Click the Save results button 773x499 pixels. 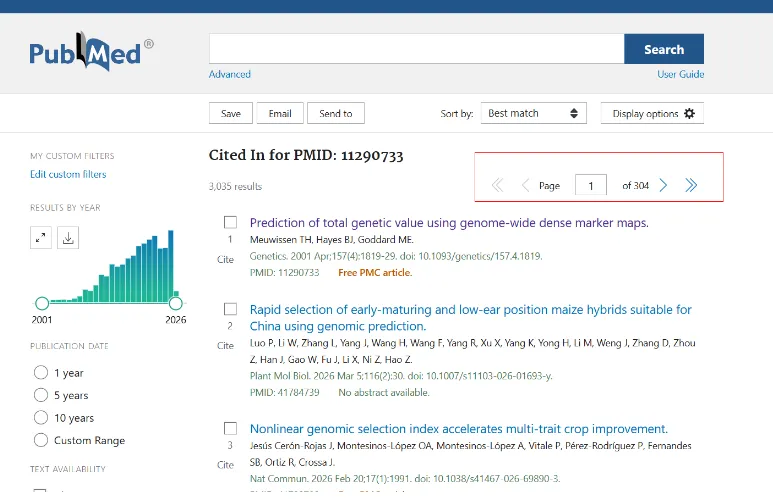pyautogui.click(x=230, y=114)
